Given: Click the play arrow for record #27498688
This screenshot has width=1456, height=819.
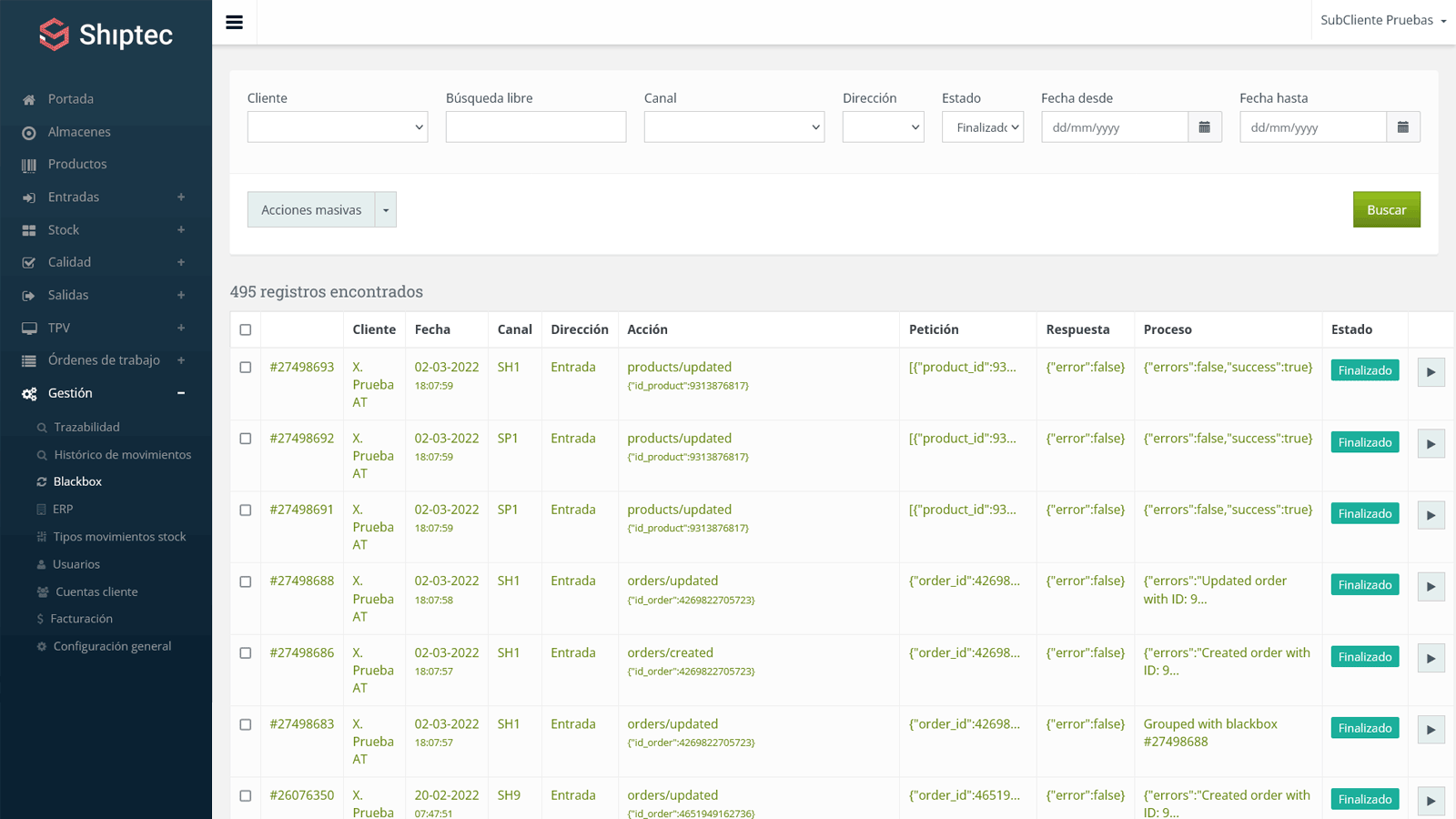Looking at the screenshot, I should click(x=1431, y=587).
